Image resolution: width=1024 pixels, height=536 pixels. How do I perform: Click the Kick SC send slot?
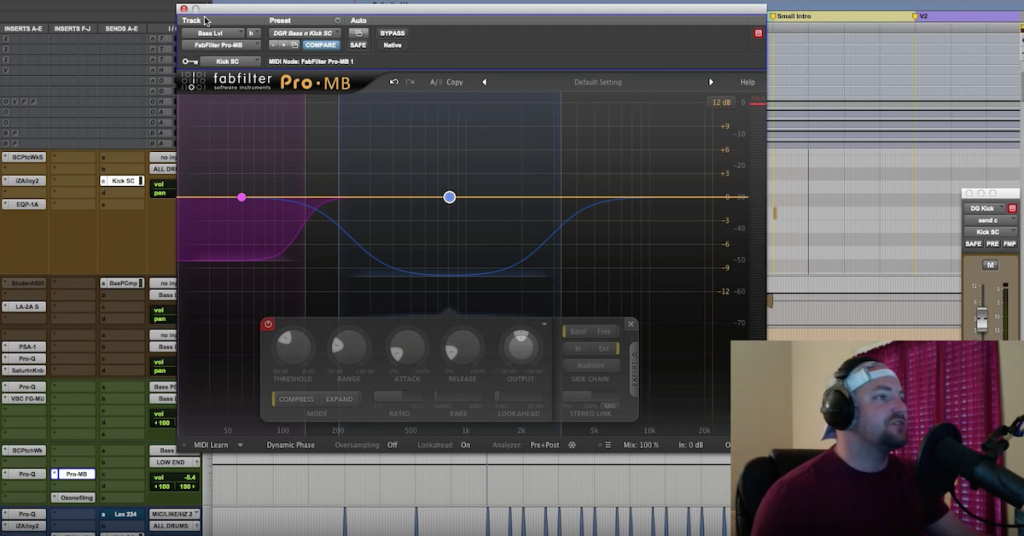pyautogui.click(x=121, y=181)
